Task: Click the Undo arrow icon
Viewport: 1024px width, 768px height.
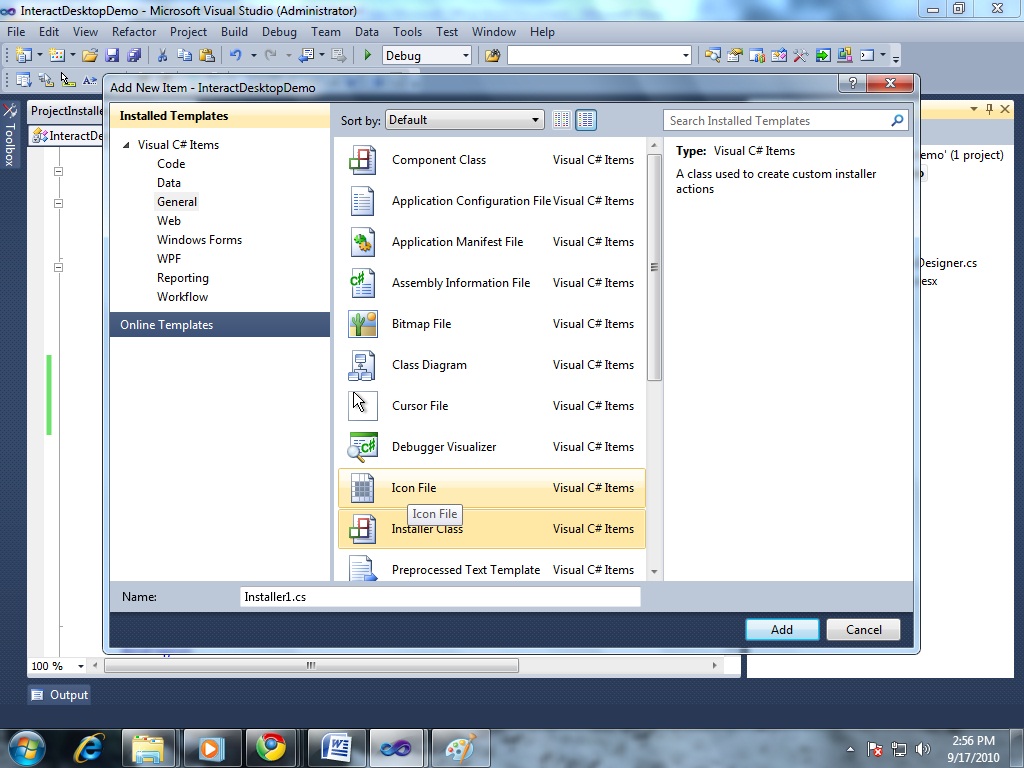Action: [x=236, y=56]
